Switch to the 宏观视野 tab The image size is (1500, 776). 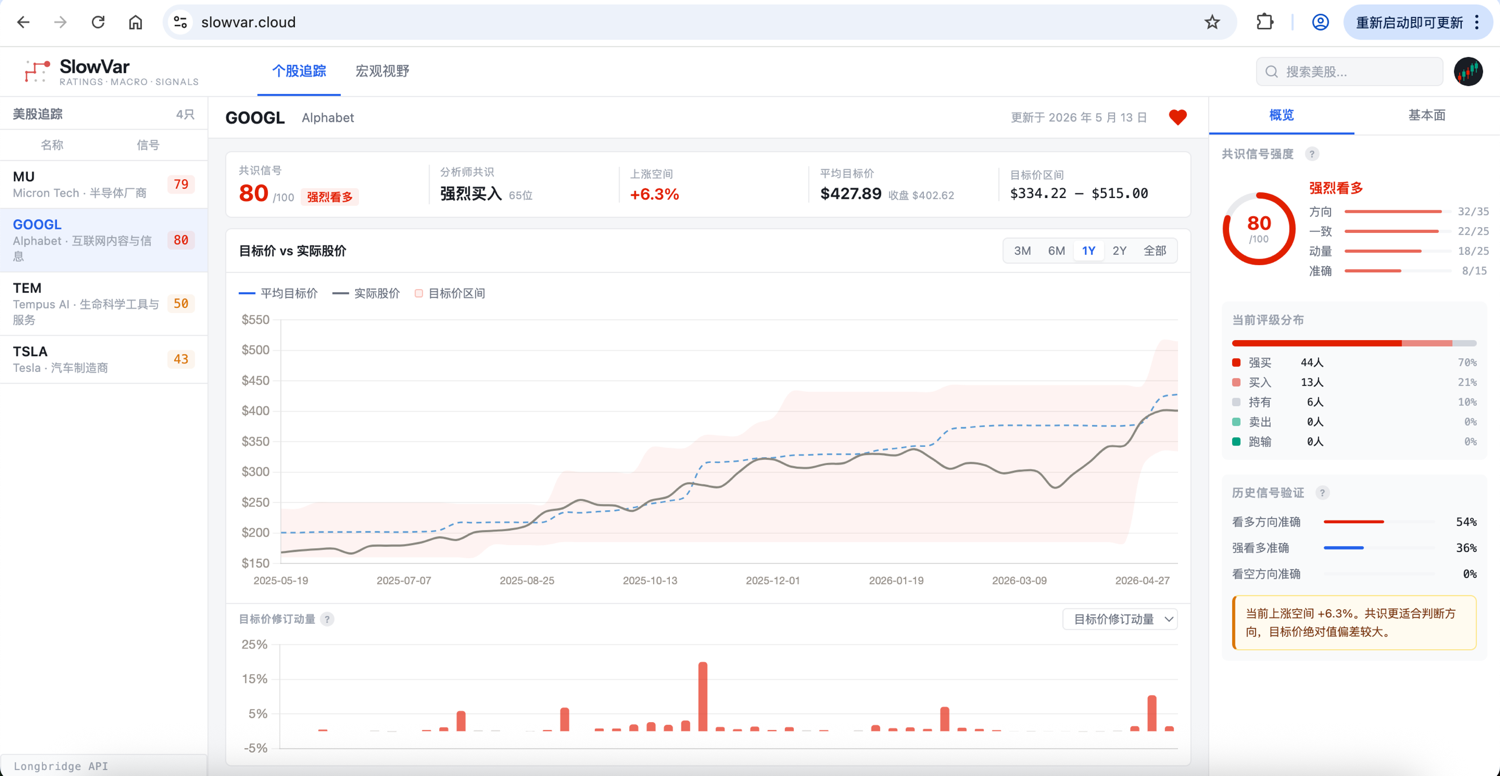tap(382, 71)
